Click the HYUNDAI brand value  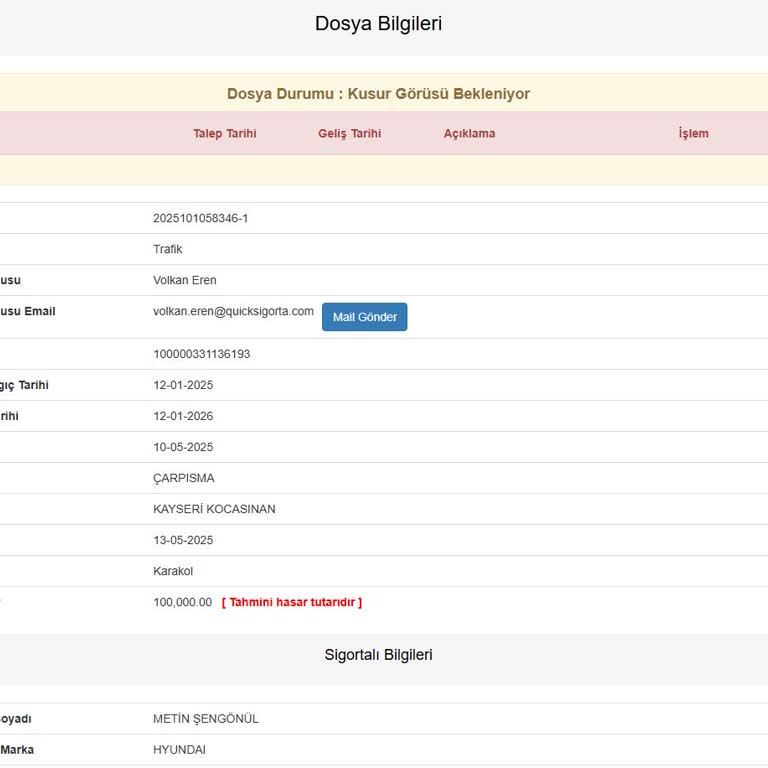179,750
